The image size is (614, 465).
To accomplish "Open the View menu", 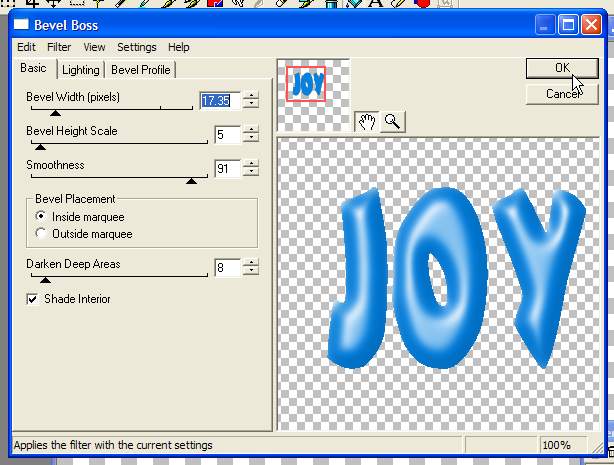I will click(94, 47).
